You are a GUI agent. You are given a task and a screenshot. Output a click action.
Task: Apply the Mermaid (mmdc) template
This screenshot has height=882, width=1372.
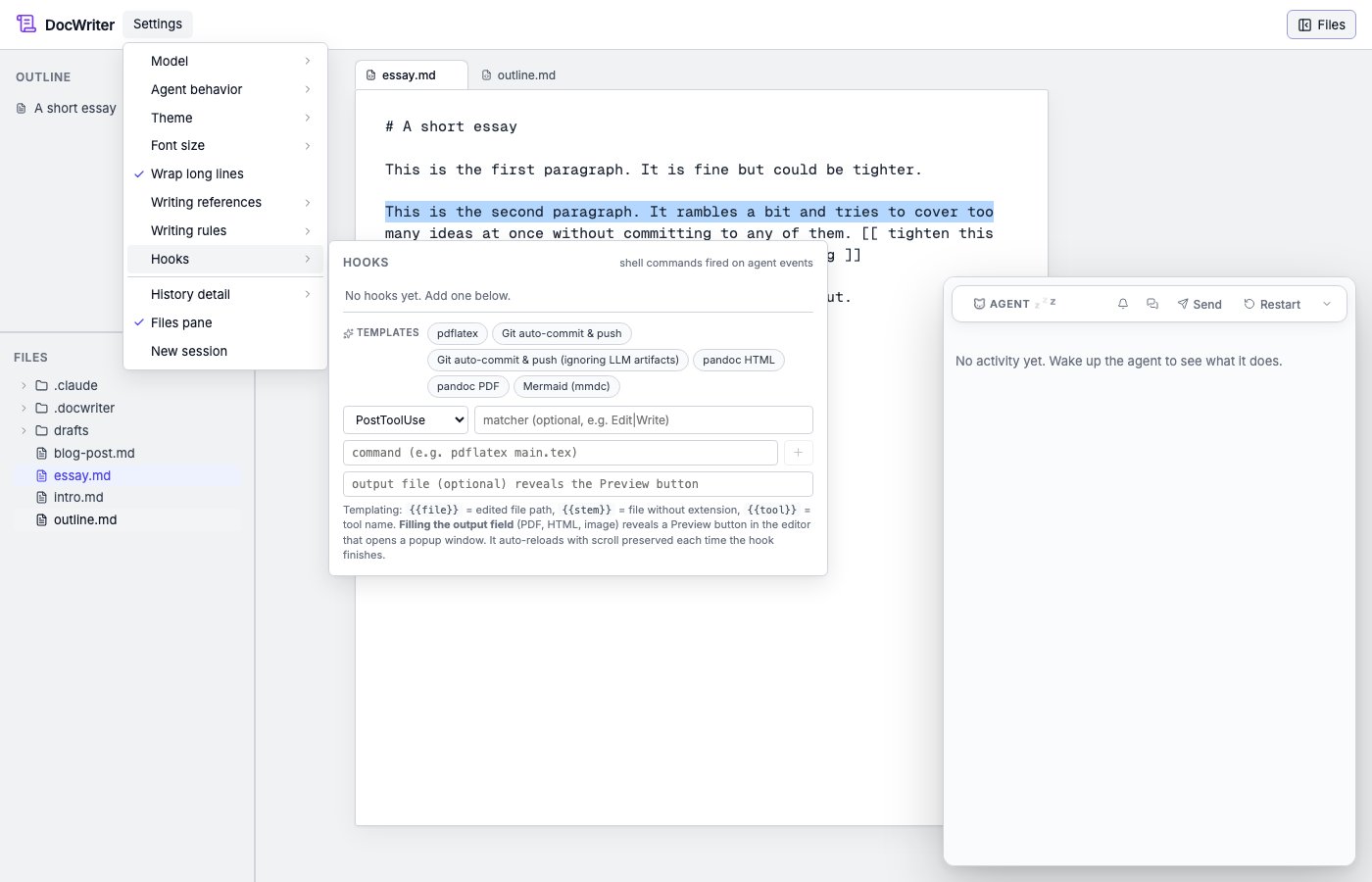point(566,386)
